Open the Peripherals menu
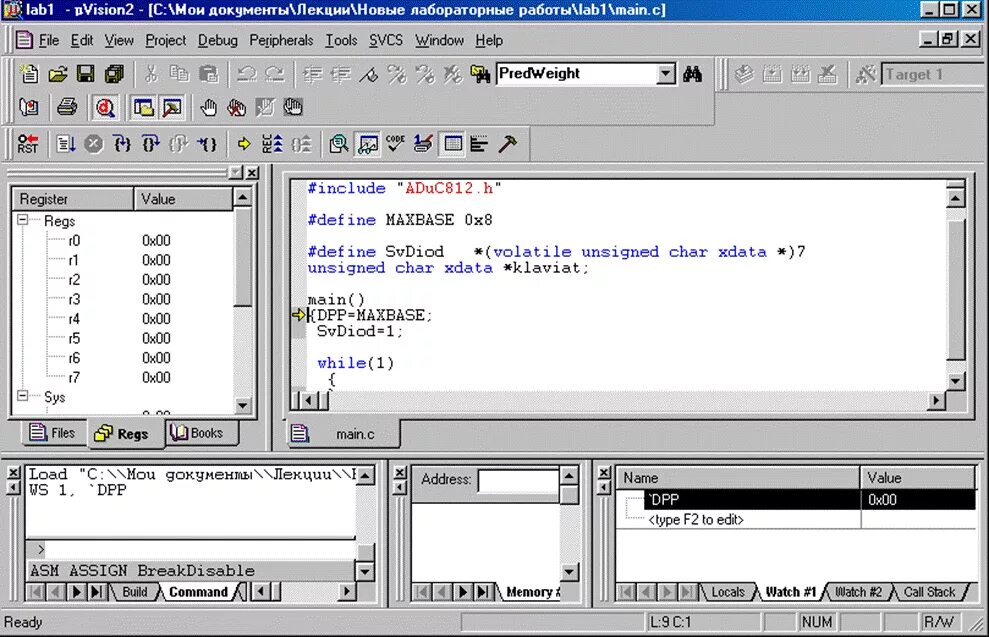Screen dimensions: 989x637 pyautogui.click(x=281, y=40)
